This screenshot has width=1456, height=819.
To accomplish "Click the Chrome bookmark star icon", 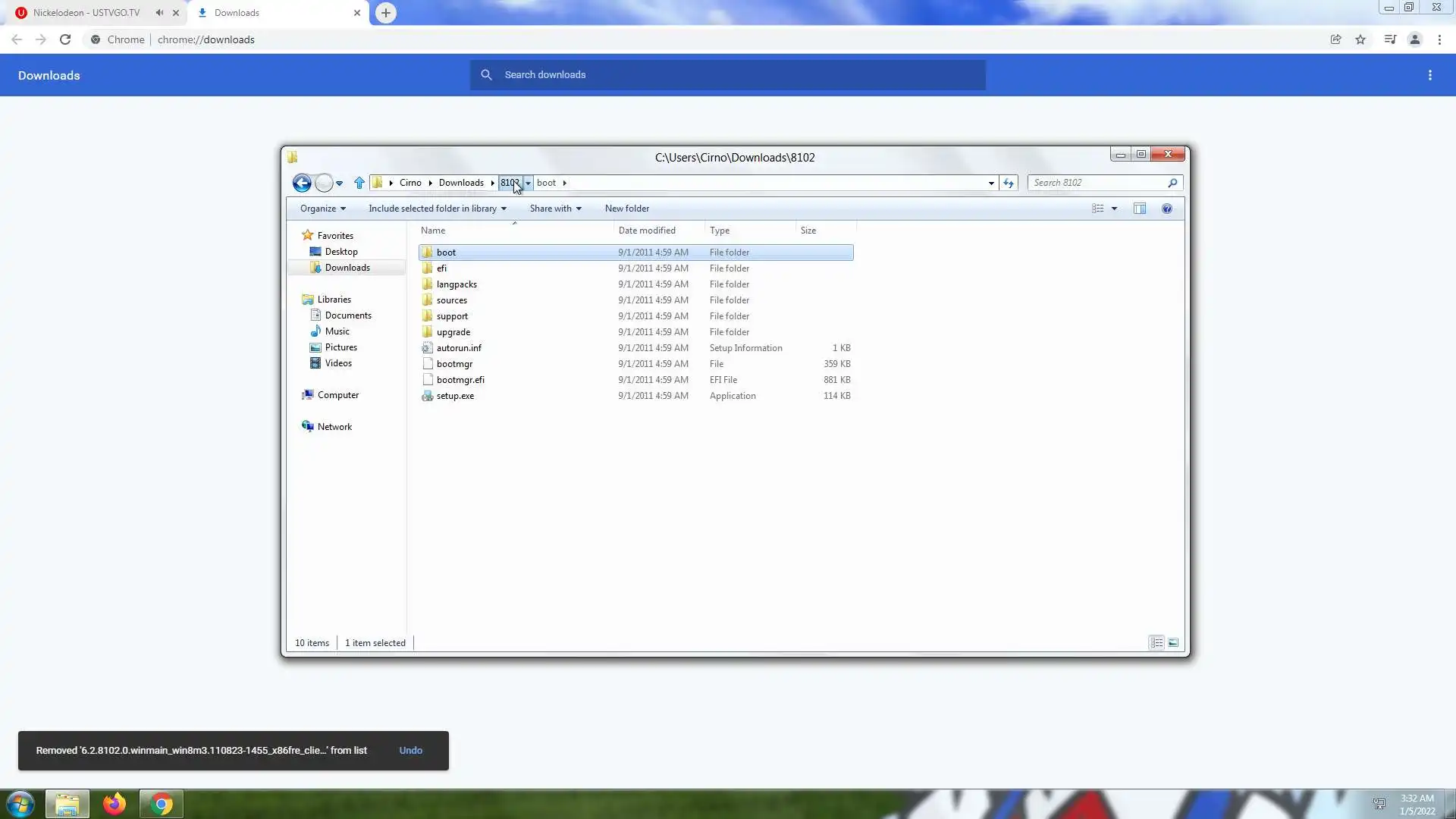I will coord(1360,39).
